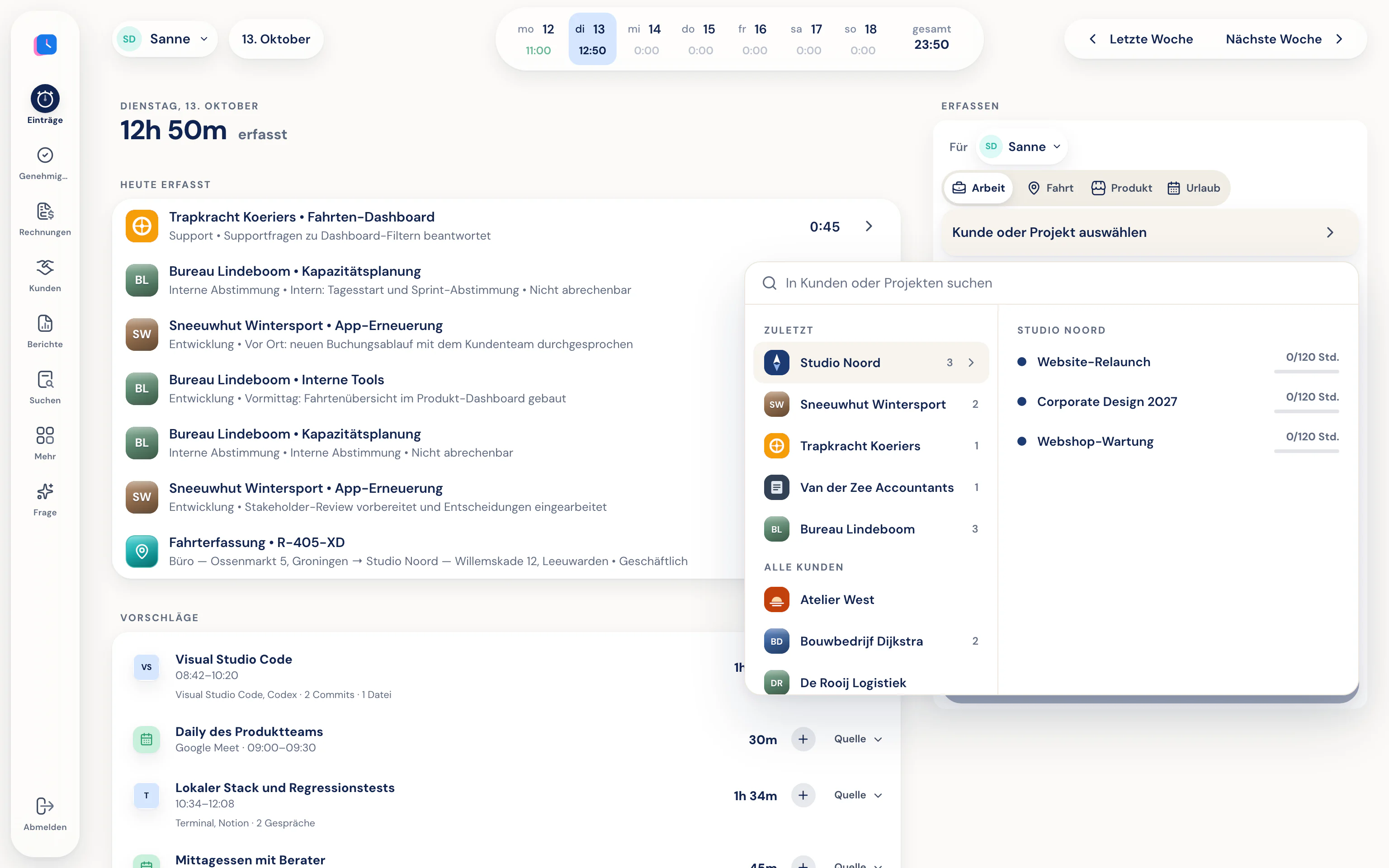Go to Nächste Woche
Screen dimensions: 1389x868
pyautogui.click(x=1285, y=39)
